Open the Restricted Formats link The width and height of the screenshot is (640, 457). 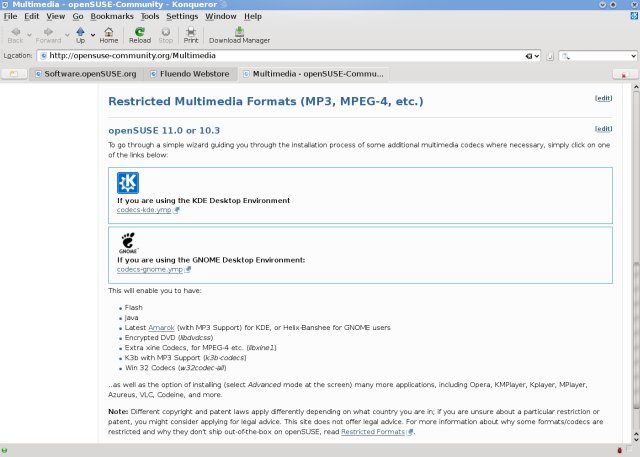[x=373, y=432]
